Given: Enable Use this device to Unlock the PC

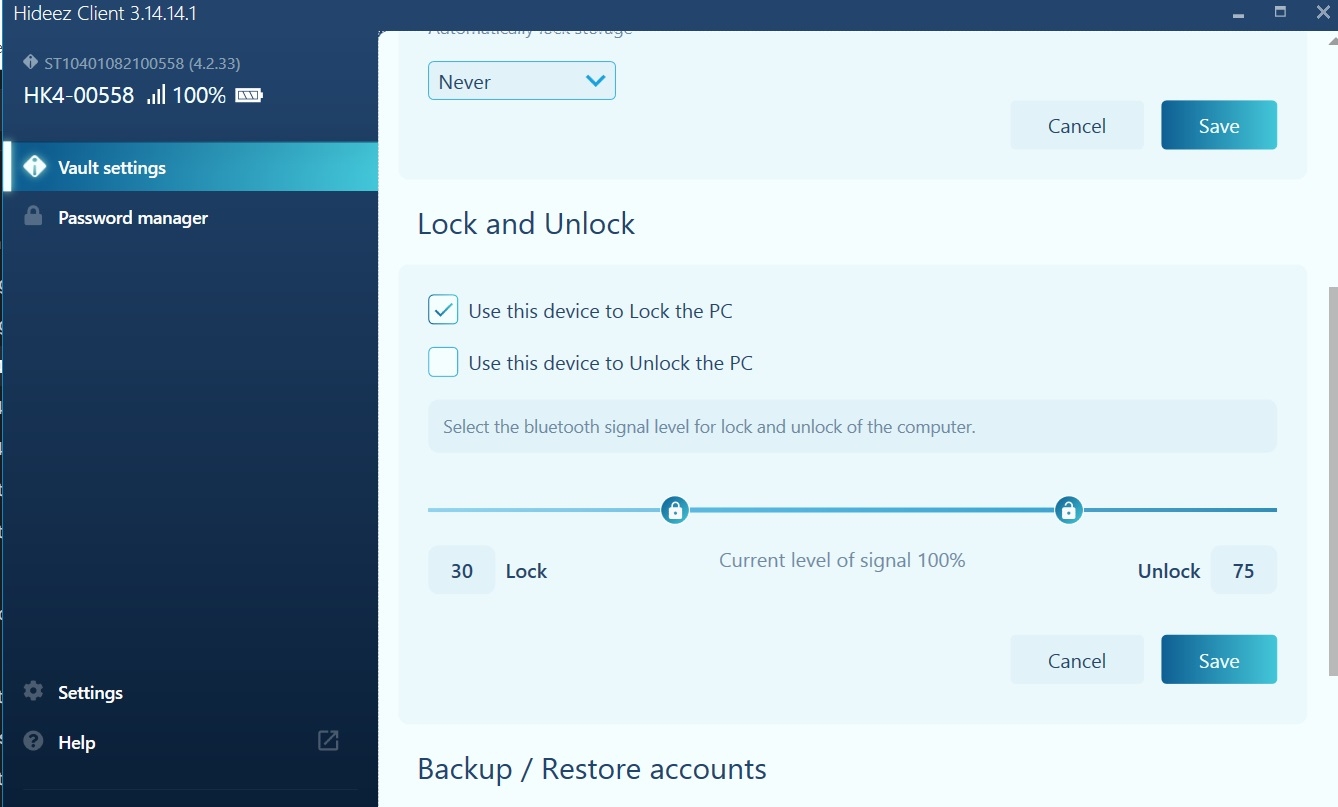Looking at the screenshot, I should (443, 362).
